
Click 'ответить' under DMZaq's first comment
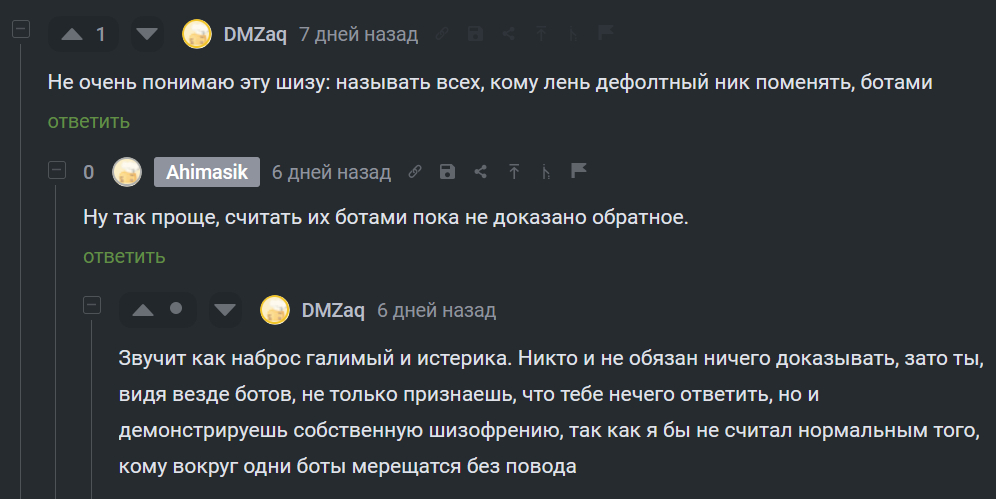[x=89, y=121]
